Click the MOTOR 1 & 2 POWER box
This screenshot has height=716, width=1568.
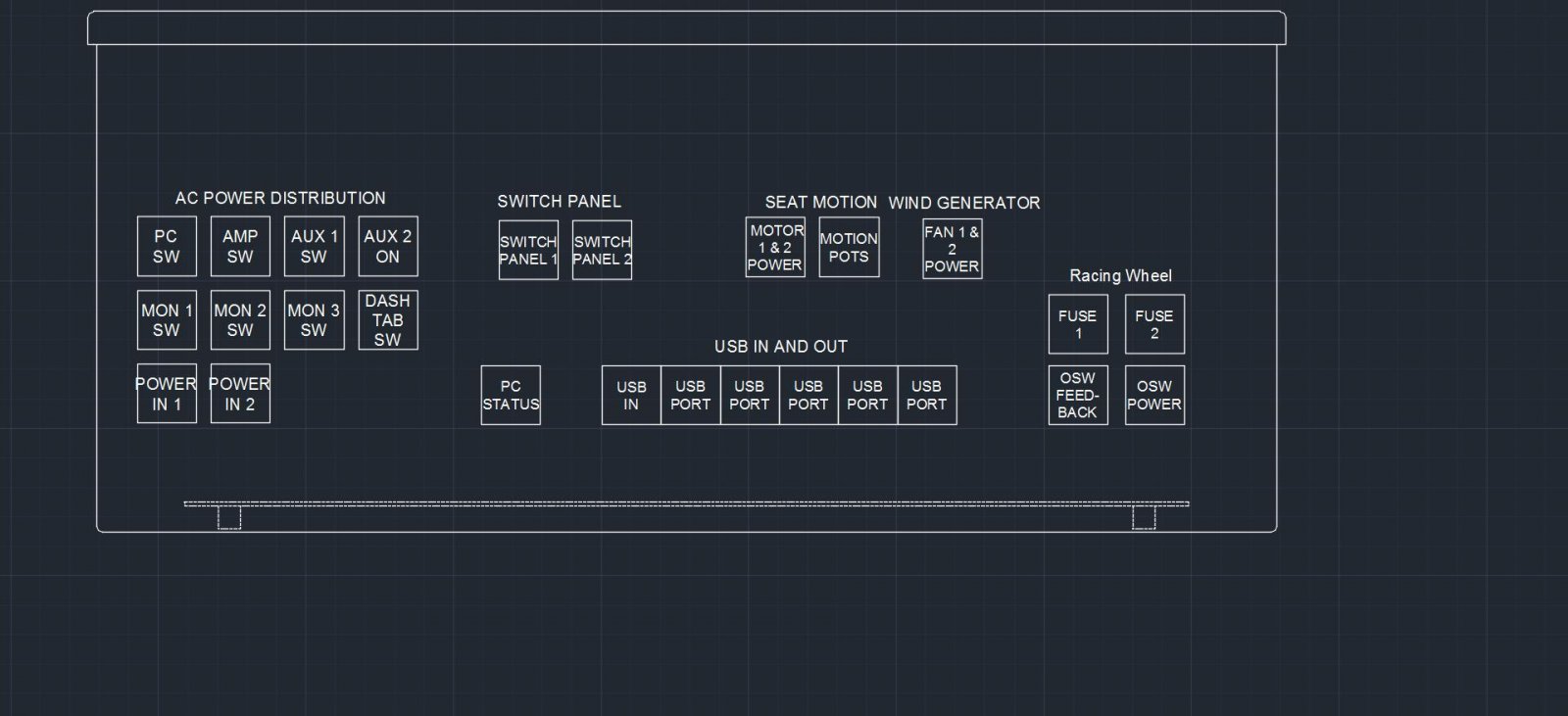pos(775,247)
